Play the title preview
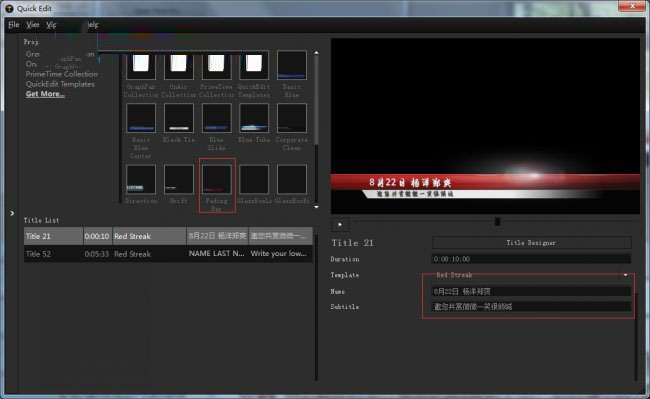The height and width of the screenshot is (399, 650). pos(340,224)
